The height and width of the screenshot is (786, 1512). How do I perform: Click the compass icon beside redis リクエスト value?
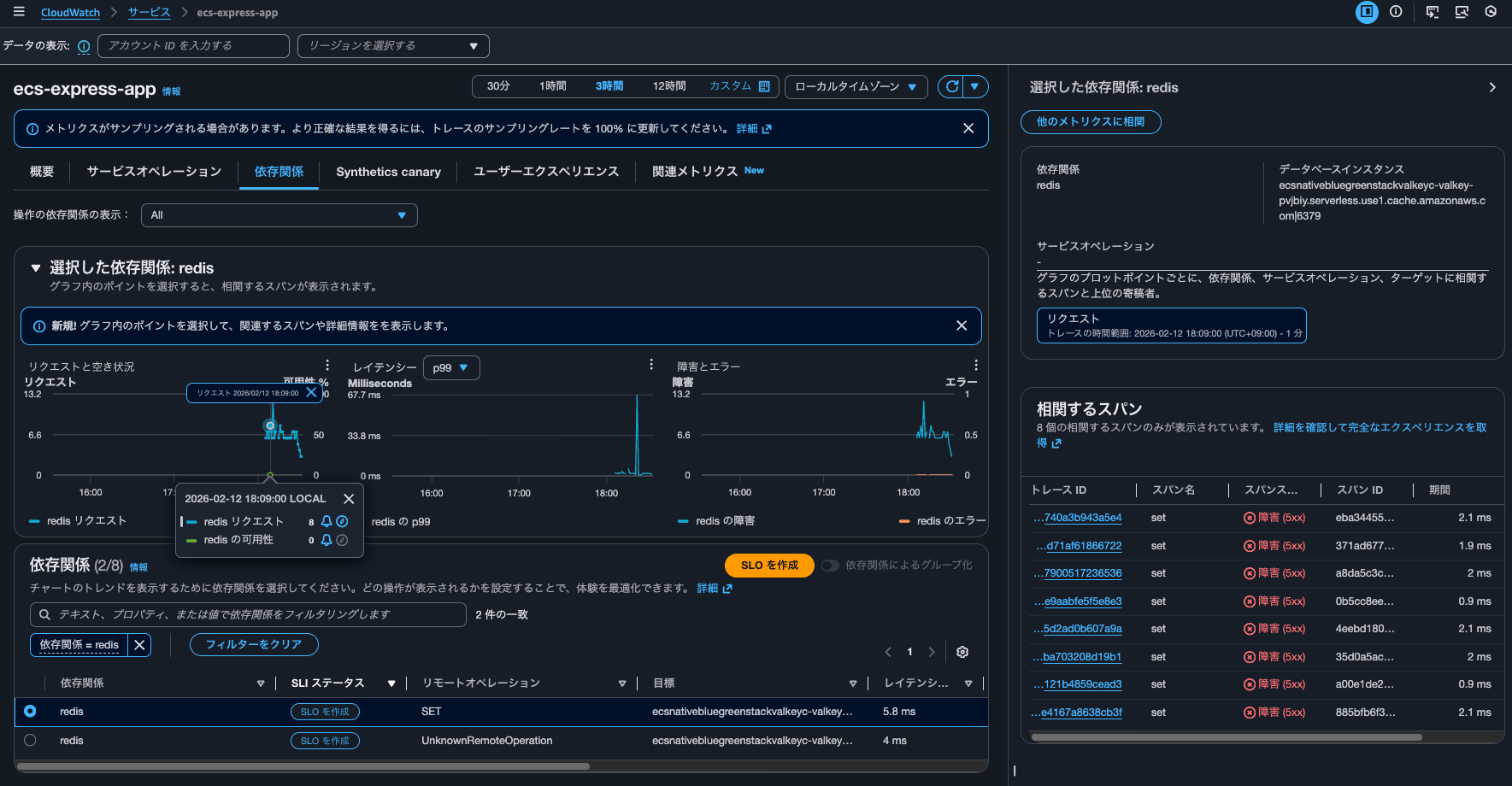point(343,521)
